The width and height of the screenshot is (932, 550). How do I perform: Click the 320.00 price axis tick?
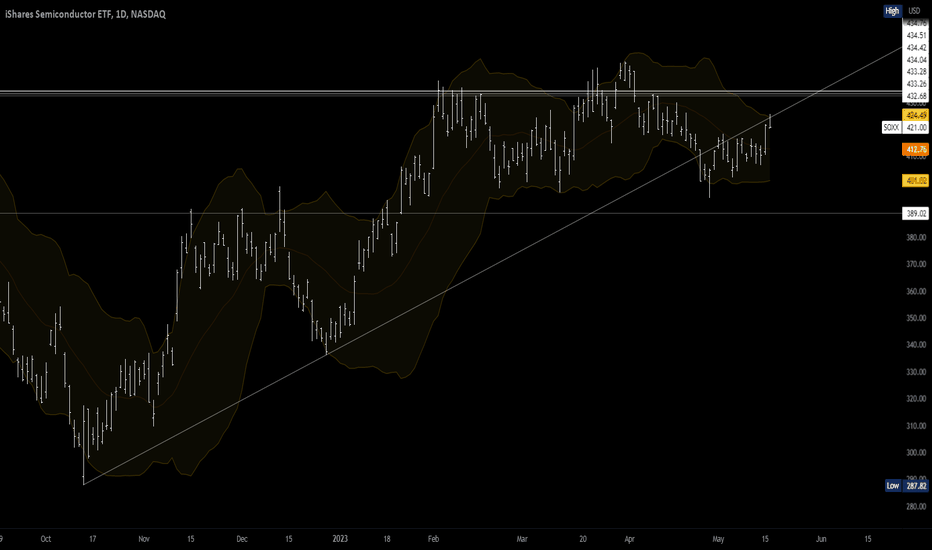click(916, 399)
